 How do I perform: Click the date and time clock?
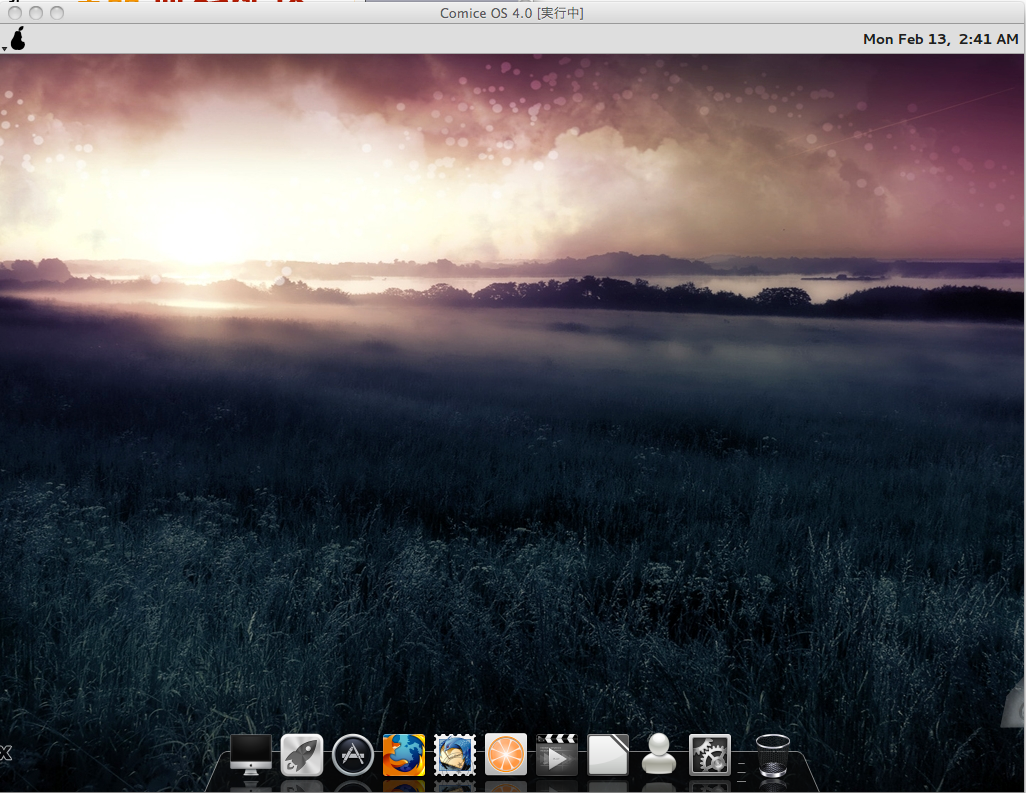point(940,39)
